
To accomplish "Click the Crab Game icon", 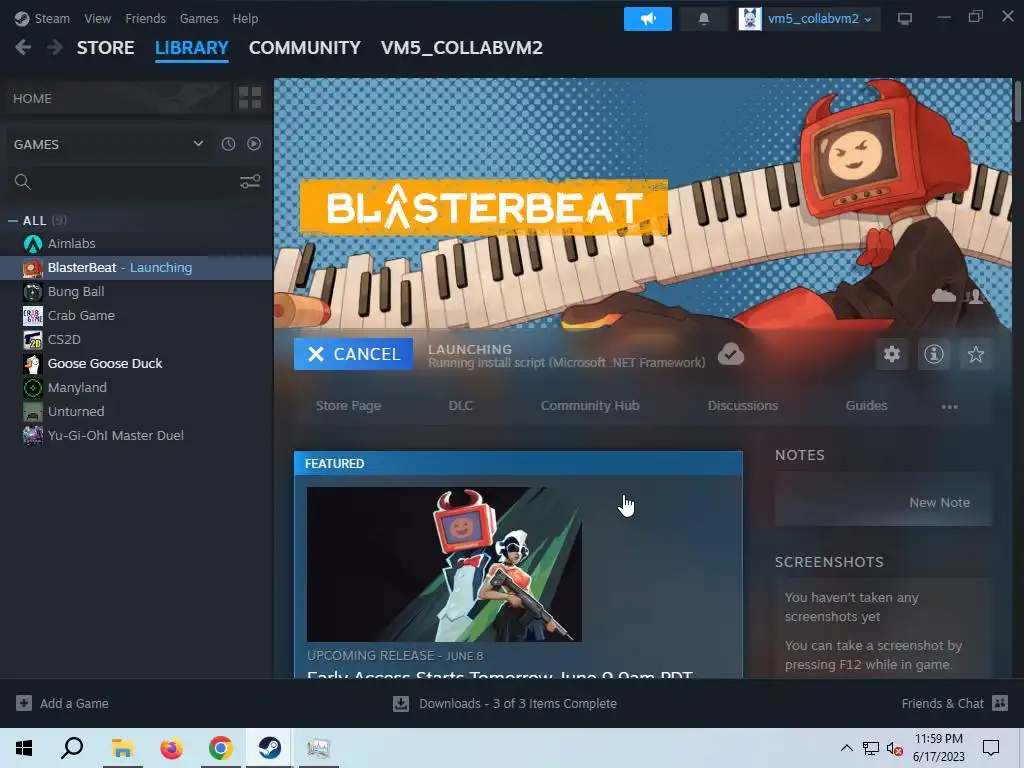I will [33, 315].
